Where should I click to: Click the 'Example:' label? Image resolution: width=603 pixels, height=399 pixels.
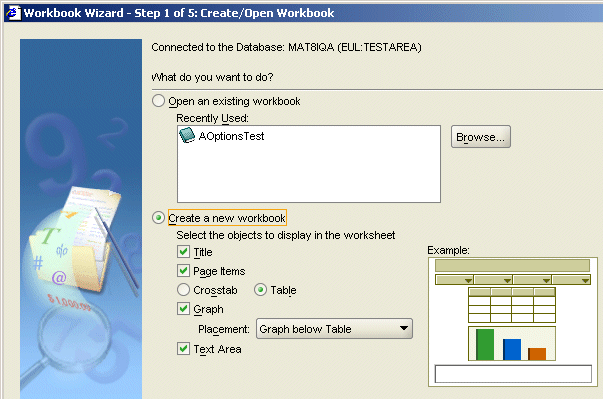click(448, 250)
